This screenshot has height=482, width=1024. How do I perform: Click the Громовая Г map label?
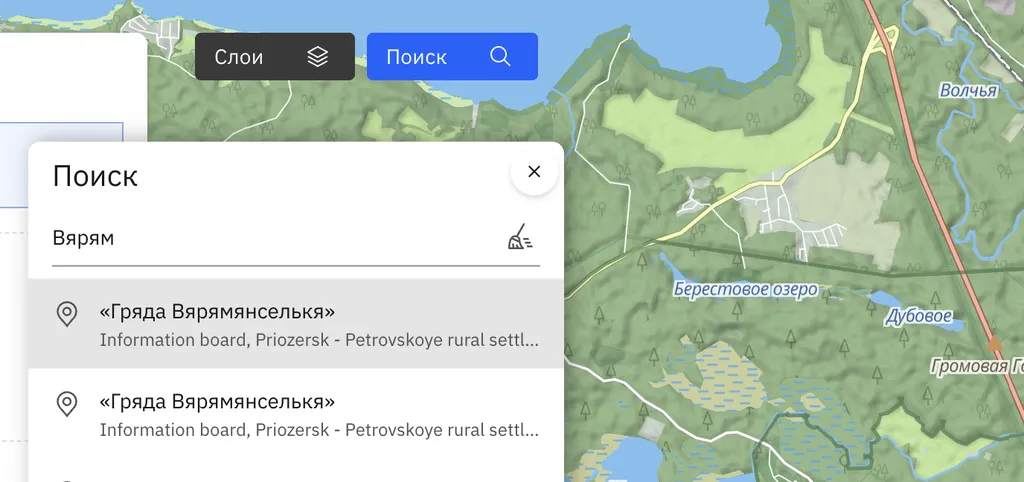tap(976, 367)
